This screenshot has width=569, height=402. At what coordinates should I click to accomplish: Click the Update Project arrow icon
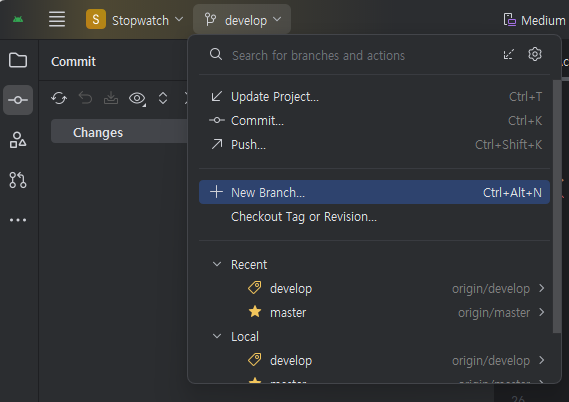[217, 96]
